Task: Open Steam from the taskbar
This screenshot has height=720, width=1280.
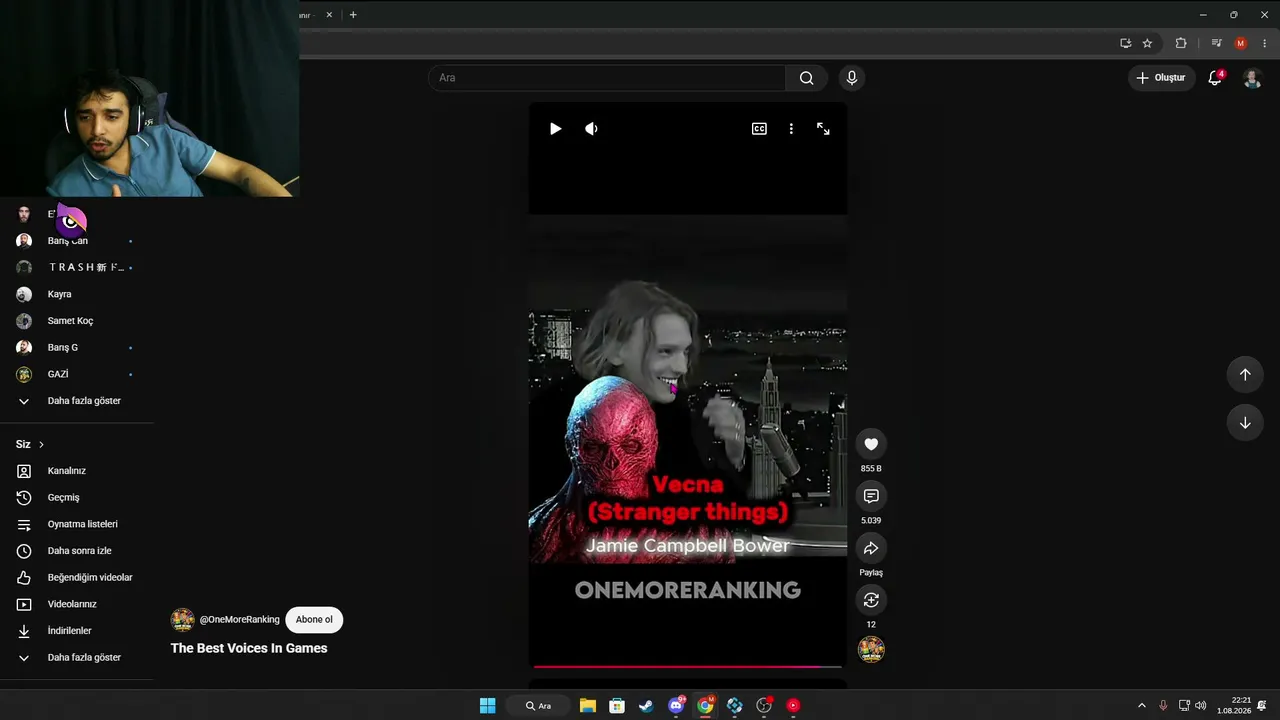Action: 646,706
